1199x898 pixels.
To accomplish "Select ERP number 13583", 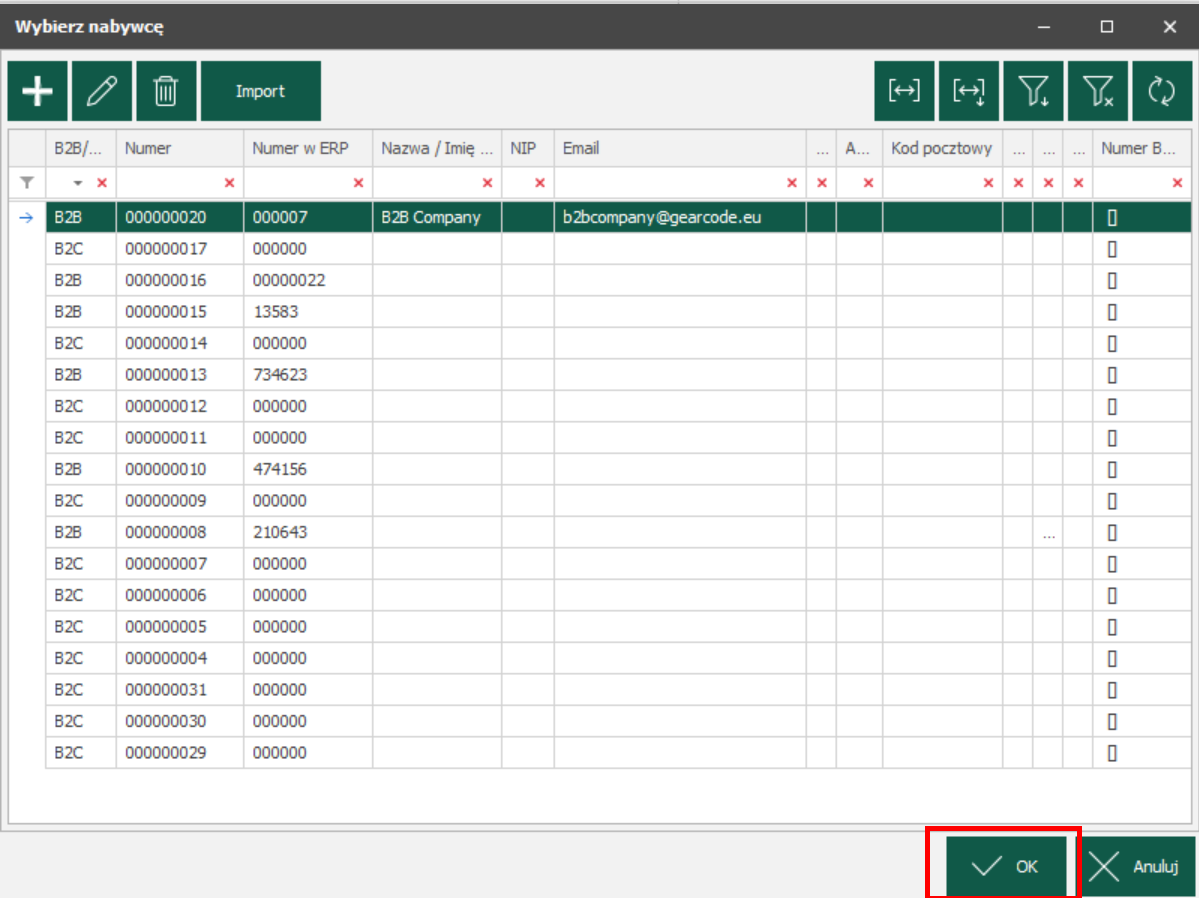I will (x=308, y=312).
